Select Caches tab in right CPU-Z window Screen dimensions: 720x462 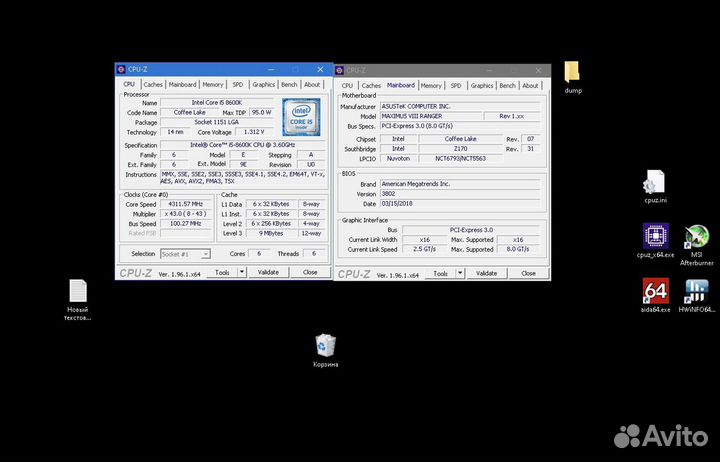371,85
